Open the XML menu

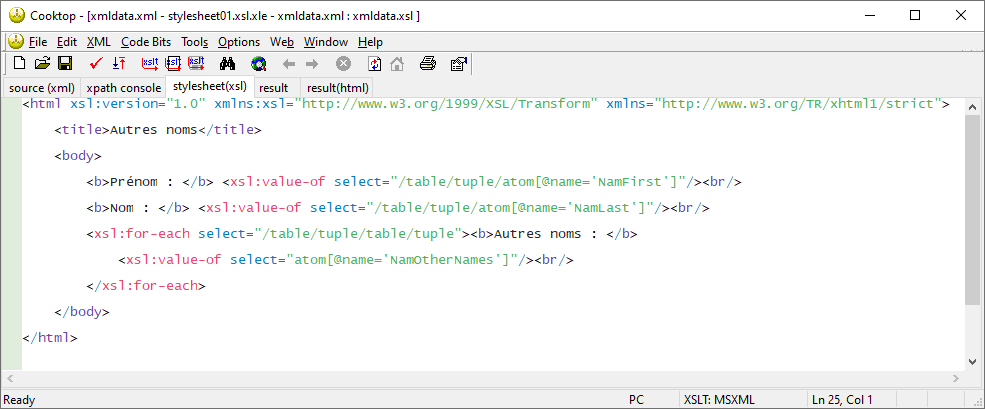99,42
